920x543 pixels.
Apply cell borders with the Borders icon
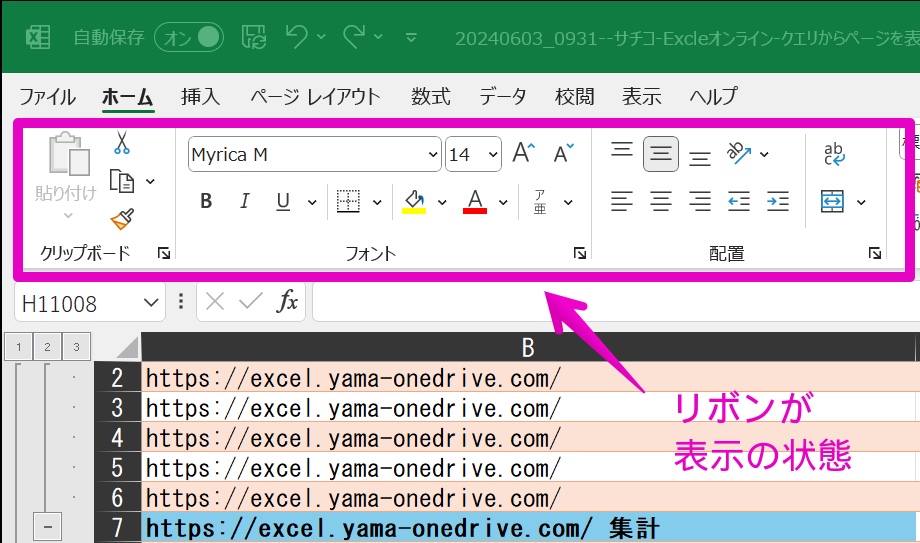[x=348, y=201]
